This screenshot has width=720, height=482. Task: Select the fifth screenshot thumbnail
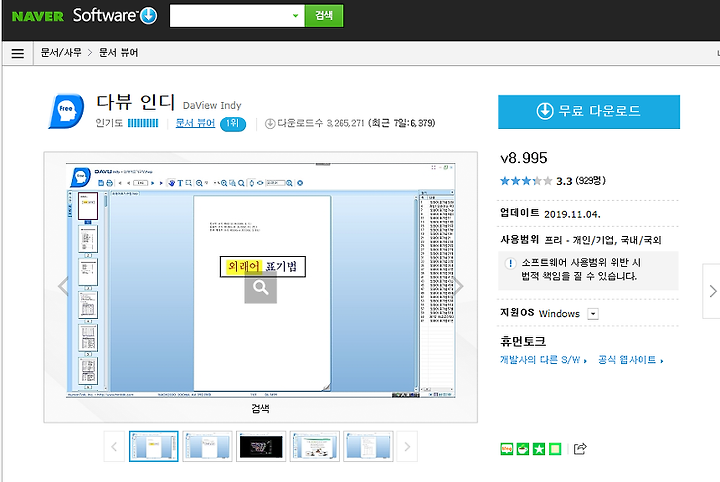click(368, 446)
